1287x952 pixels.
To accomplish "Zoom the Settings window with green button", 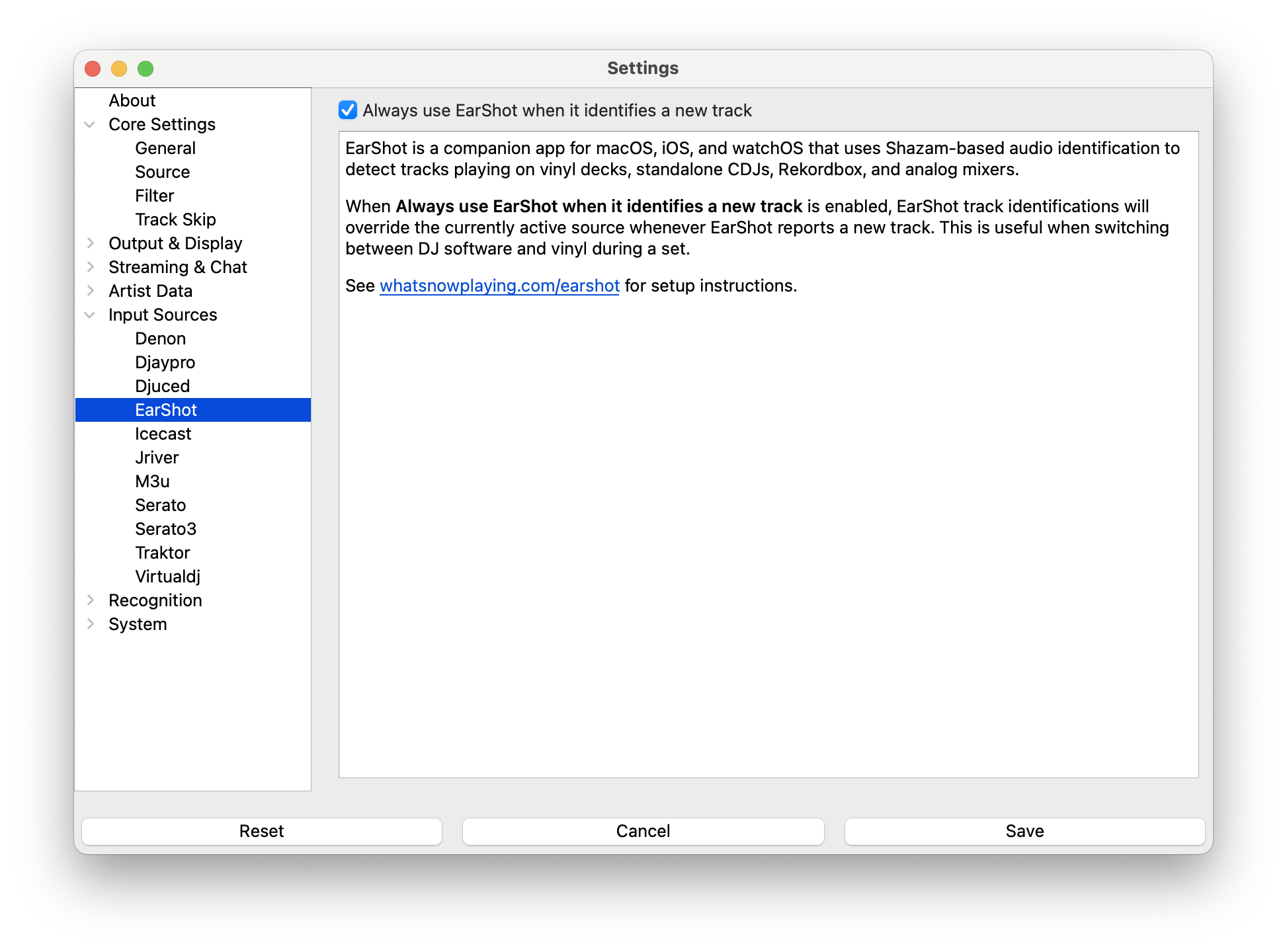I will pyautogui.click(x=145, y=69).
